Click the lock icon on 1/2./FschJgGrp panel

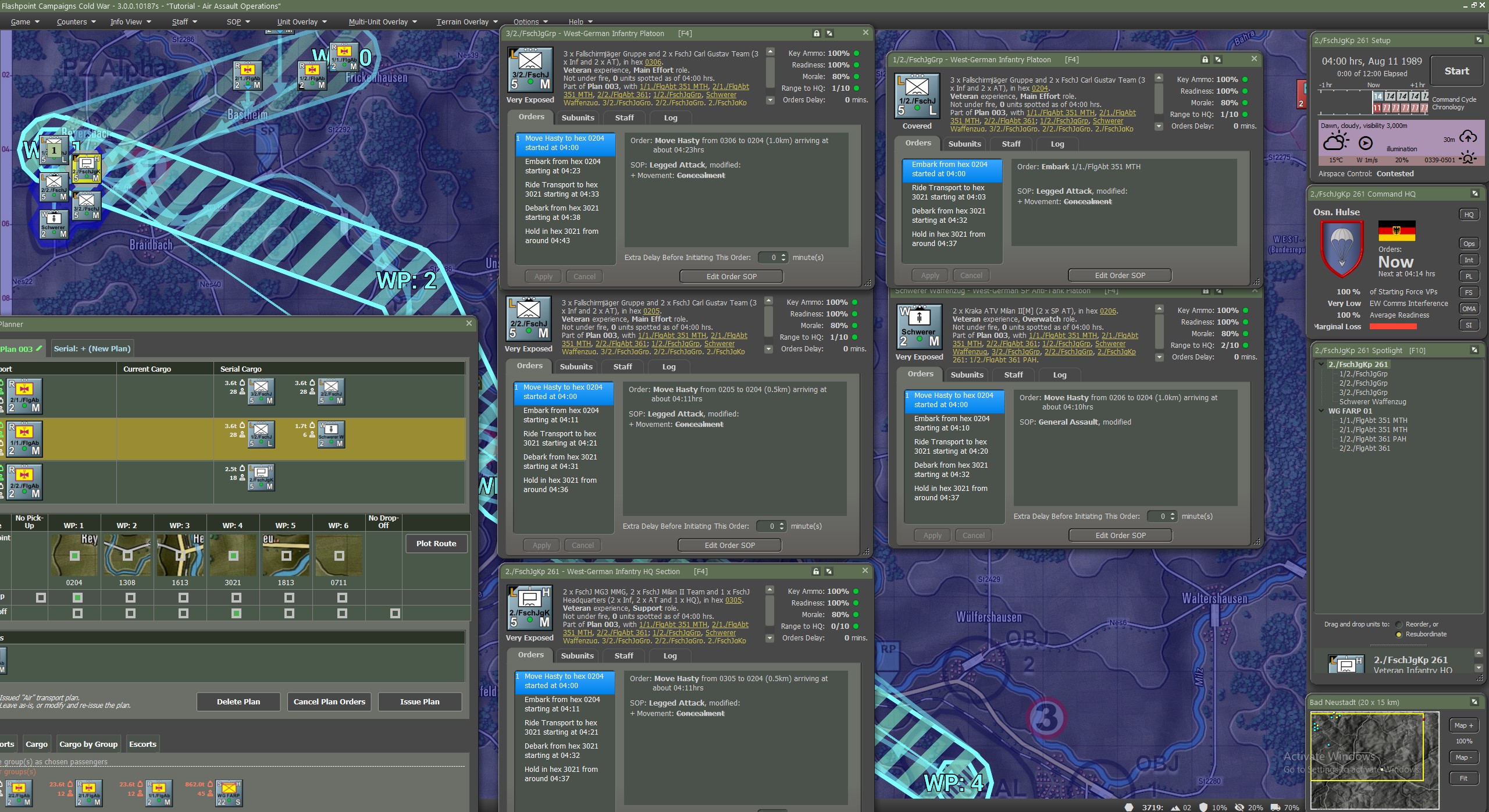[1205, 59]
